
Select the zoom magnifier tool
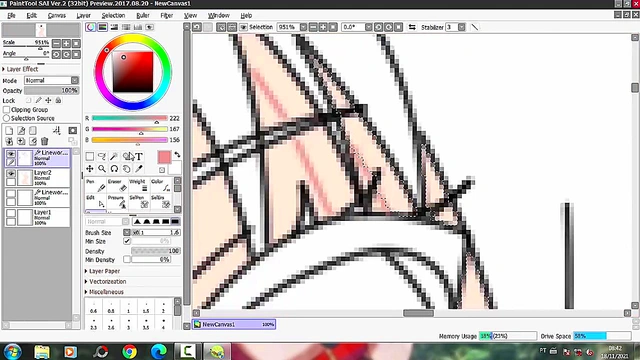click(x=102, y=169)
